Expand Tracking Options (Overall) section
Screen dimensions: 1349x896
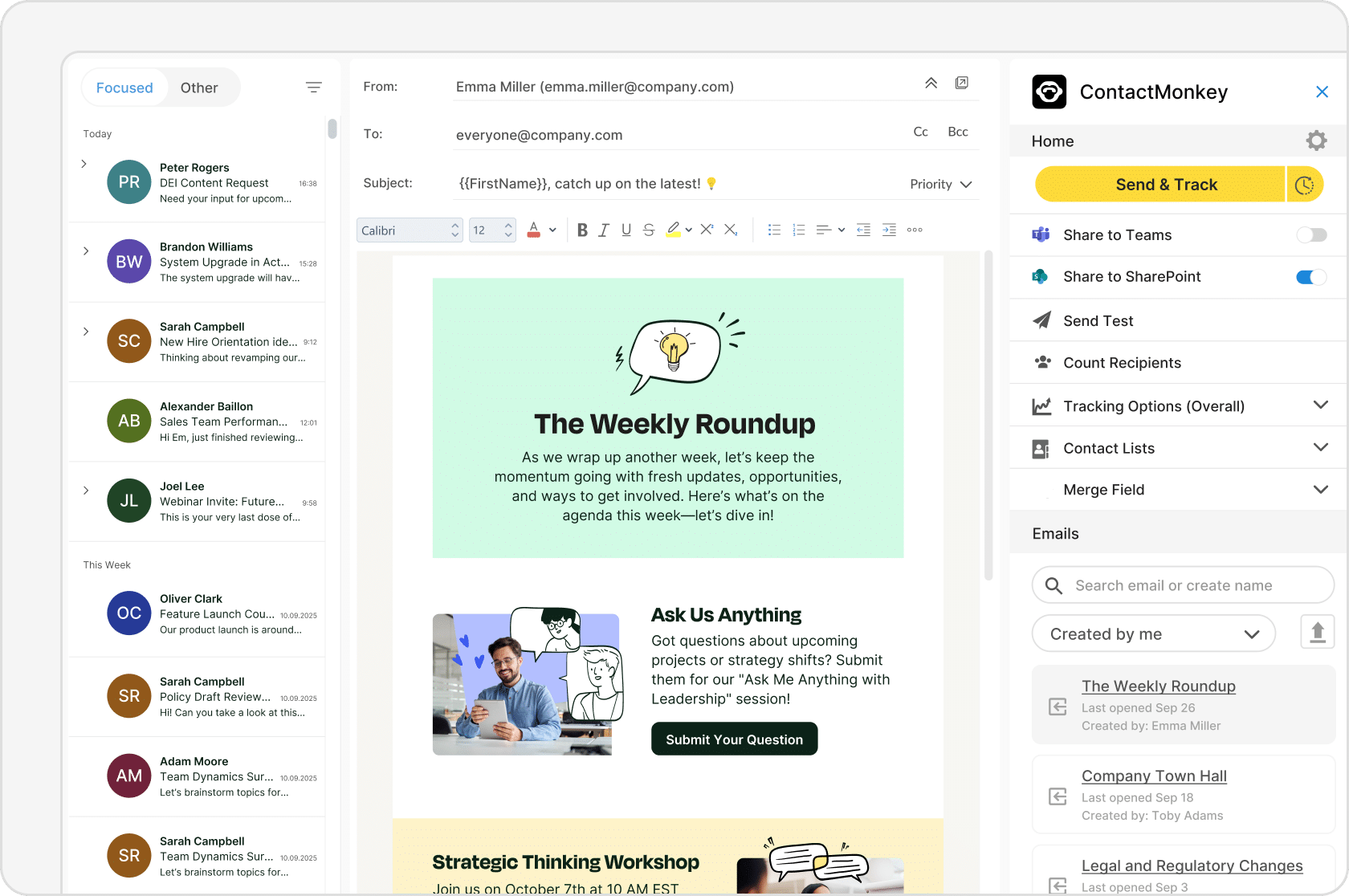pos(1320,405)
